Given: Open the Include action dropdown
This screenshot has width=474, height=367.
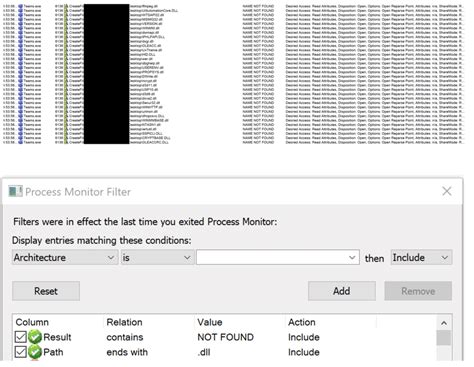Looking at the screenshot, I should tap(421, 258).
